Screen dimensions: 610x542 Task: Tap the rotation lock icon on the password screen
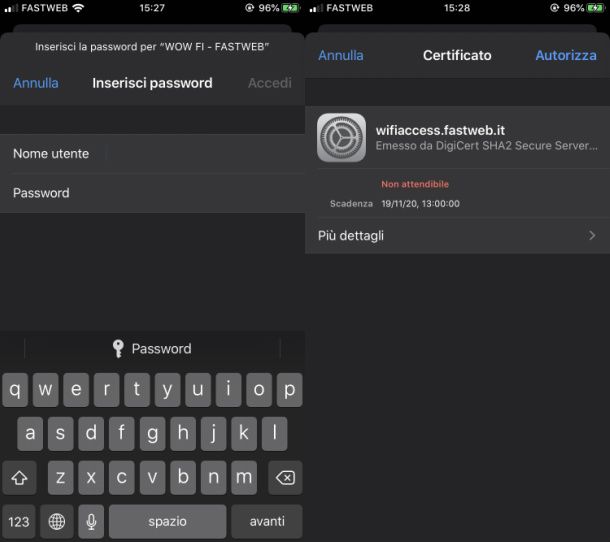[249, 8]
